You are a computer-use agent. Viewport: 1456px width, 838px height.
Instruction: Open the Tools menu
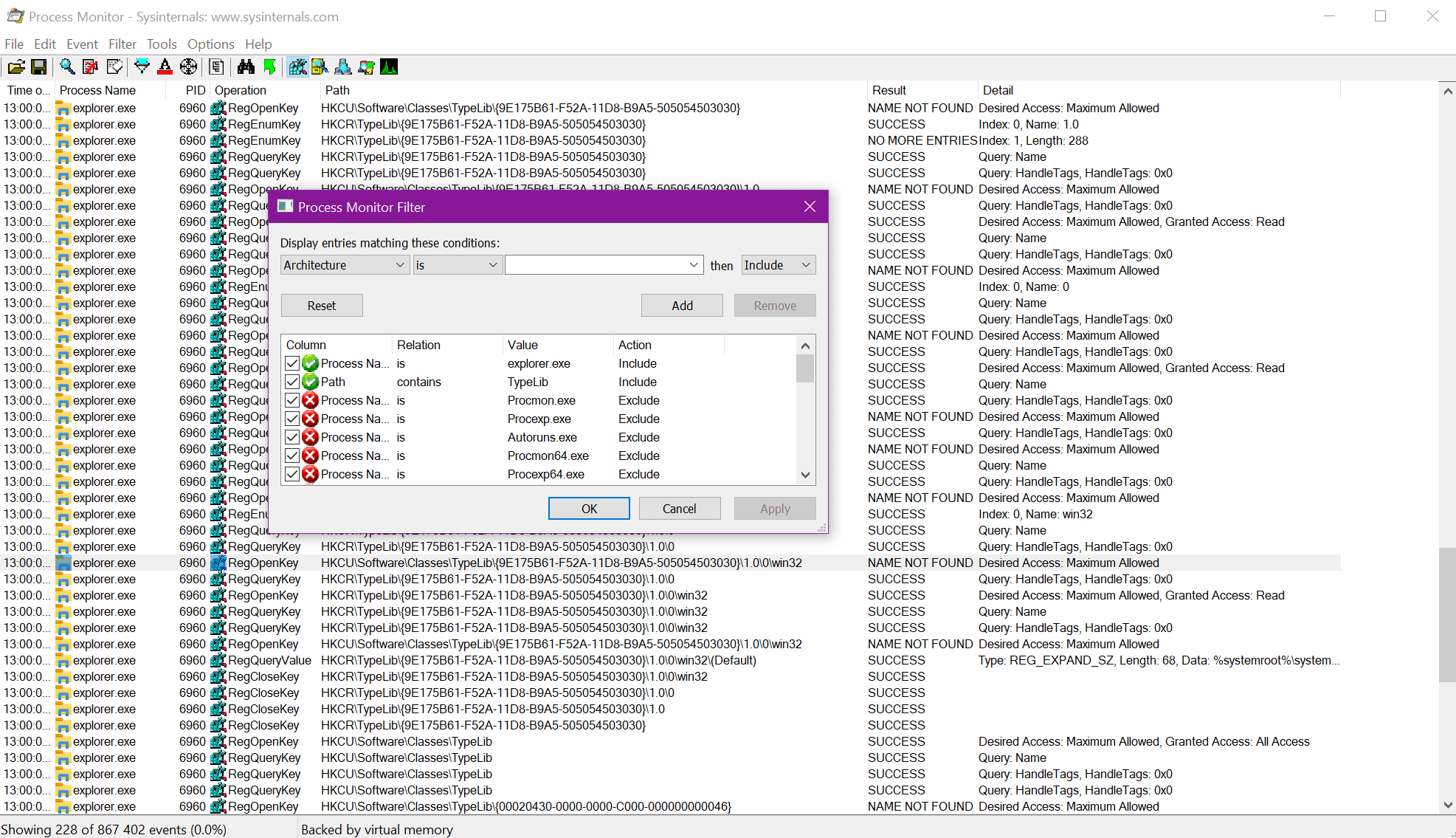click(162, 44)
